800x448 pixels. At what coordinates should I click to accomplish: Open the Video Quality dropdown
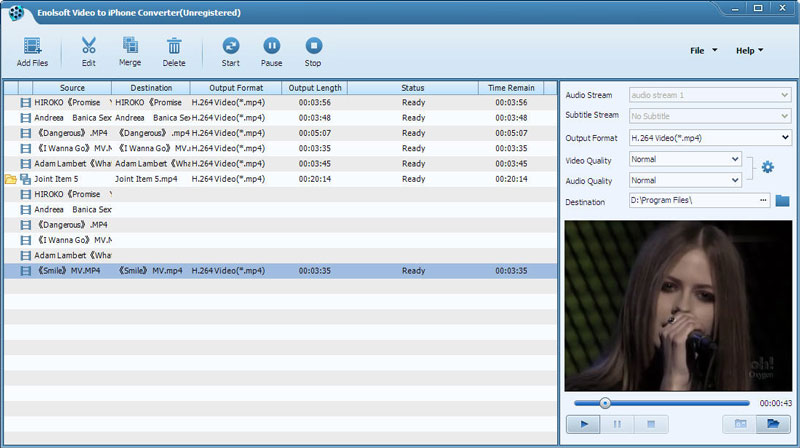tap(685, 159)
